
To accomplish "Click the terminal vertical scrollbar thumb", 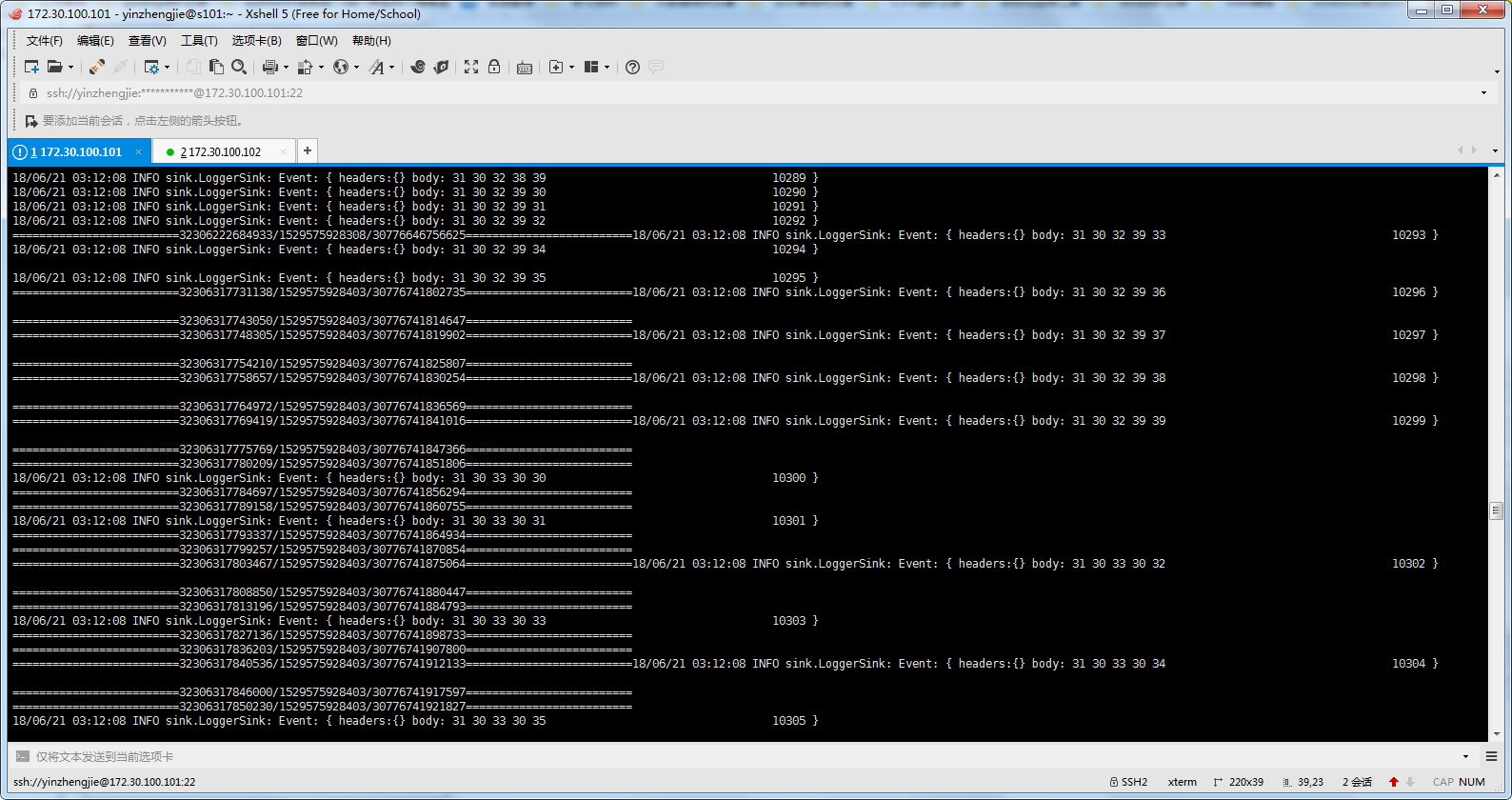I will [1496, 510].
